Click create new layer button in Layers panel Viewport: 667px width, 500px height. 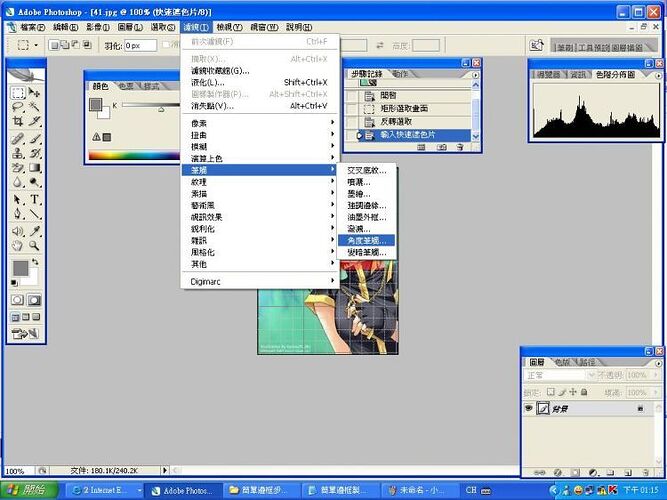coord(628,472)
